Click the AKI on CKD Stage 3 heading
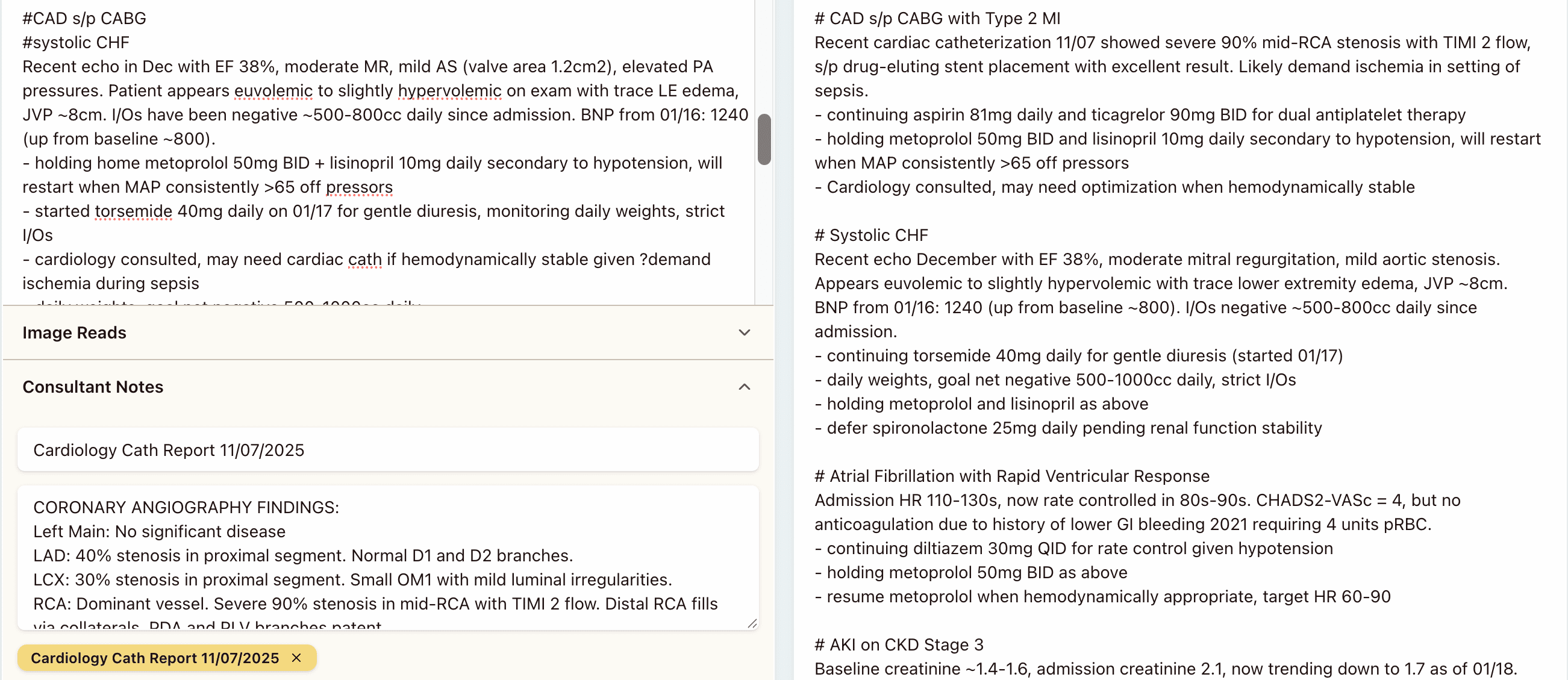The image size is (1568, 680). tap(899, 644)
